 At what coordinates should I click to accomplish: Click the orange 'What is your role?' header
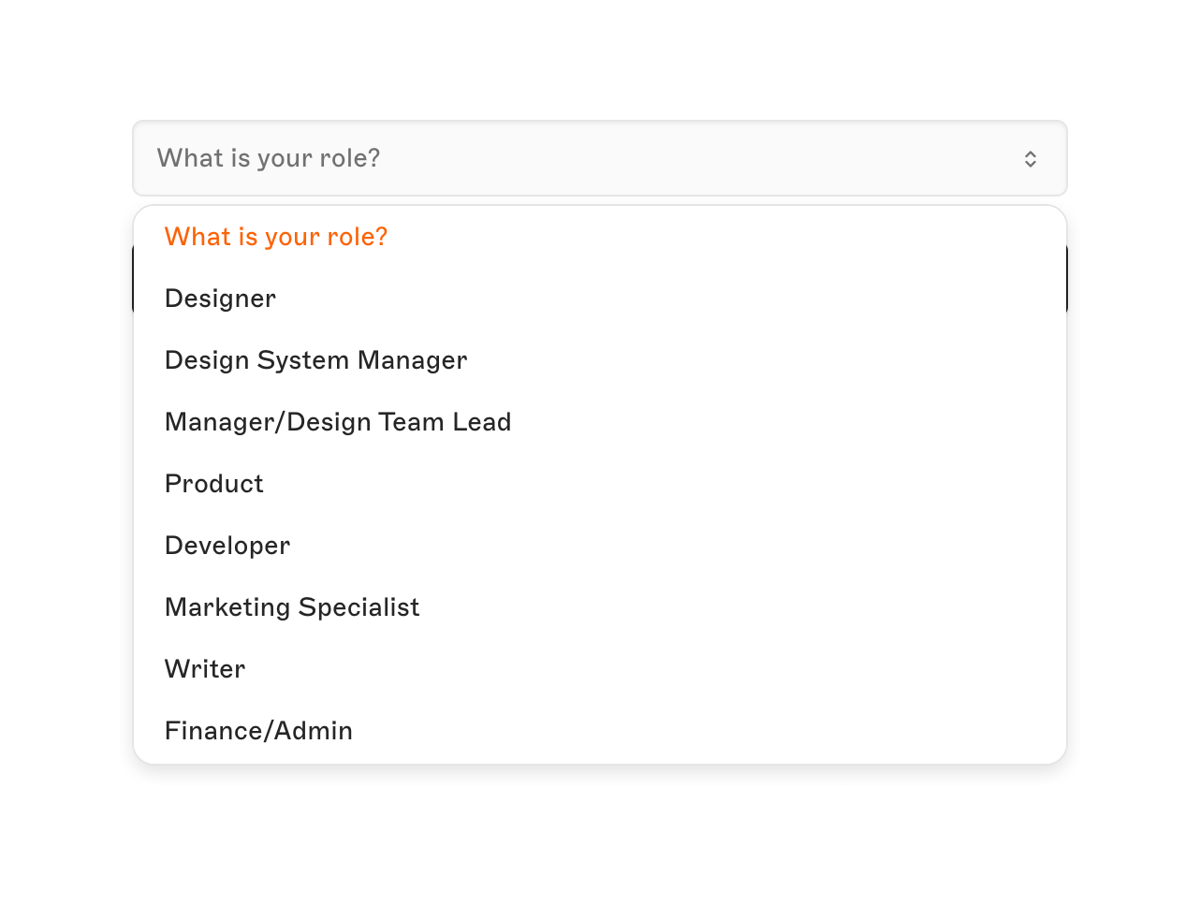click(275, 237)
